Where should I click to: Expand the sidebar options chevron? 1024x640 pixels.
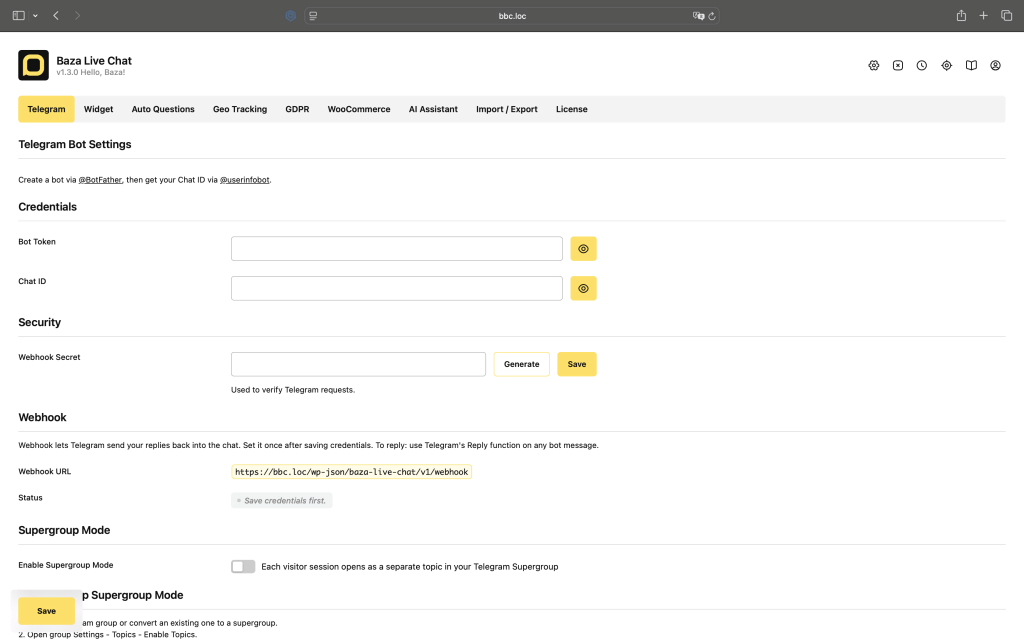(35, 16)
